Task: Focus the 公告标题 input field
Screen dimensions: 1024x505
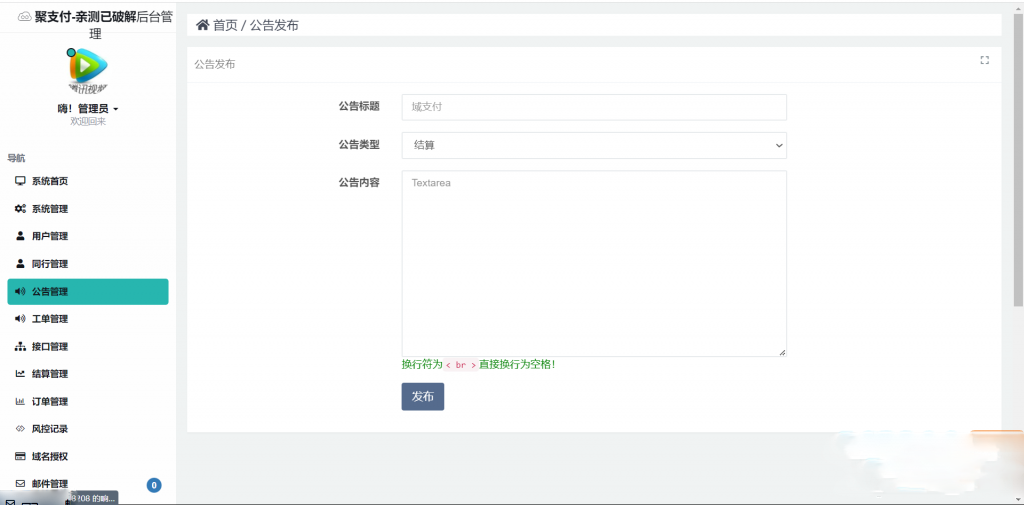Action: point(594,107)
